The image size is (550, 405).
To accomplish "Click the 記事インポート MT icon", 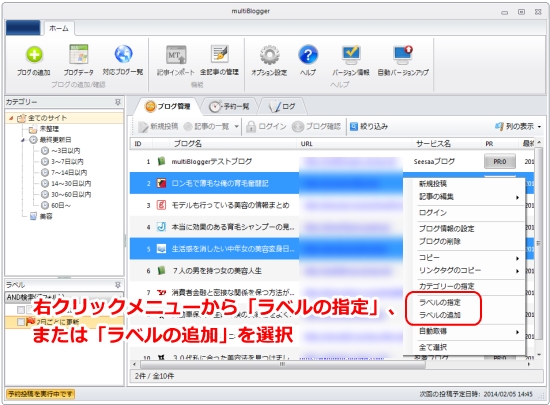I will pyautogui.click(x=176, y=55).
